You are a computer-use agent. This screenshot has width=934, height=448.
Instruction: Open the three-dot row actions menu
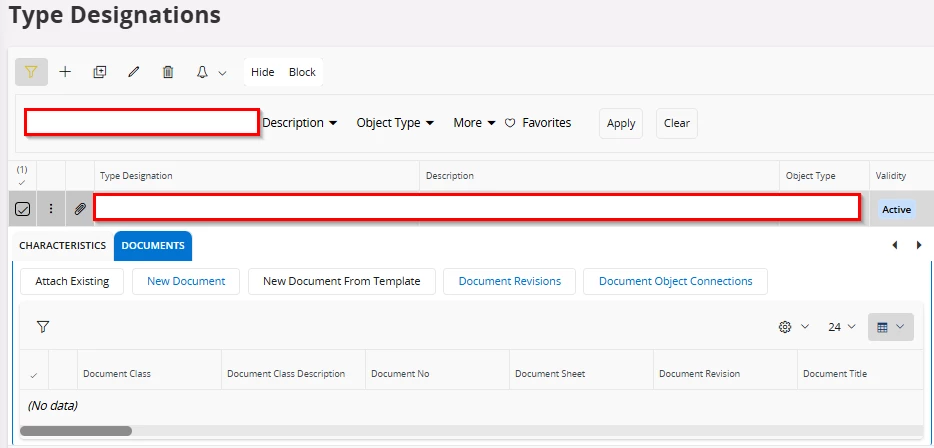(x=51, y=209)
